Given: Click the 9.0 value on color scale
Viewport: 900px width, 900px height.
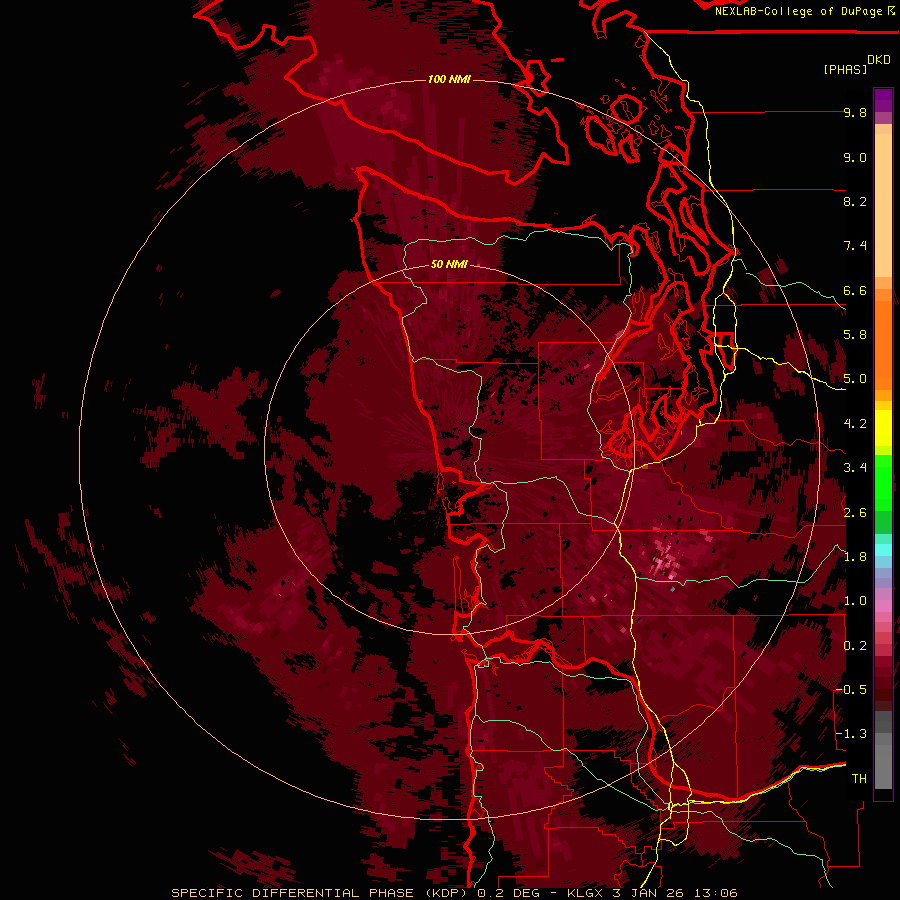Looking at the screenshot, I should tap(855, 158).
